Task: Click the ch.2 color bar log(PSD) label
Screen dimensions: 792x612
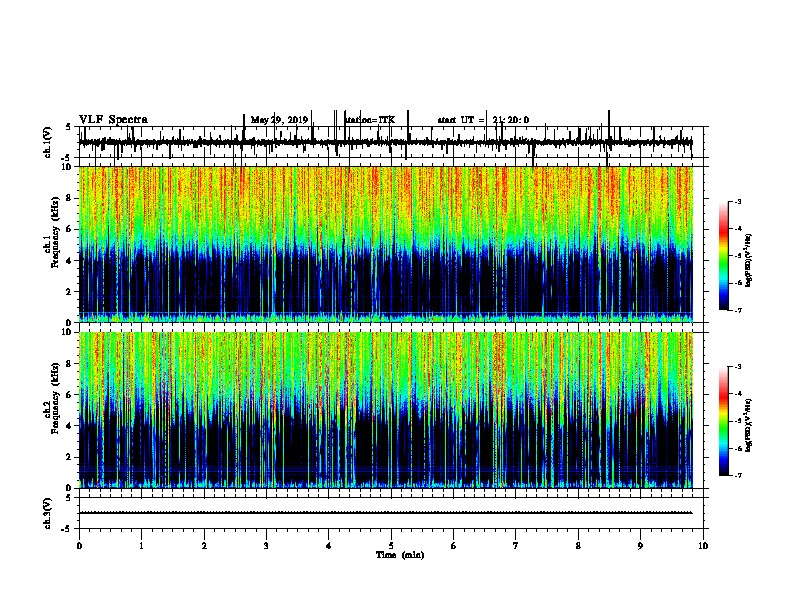Action: pyautogui.click(x=748, y=426)
